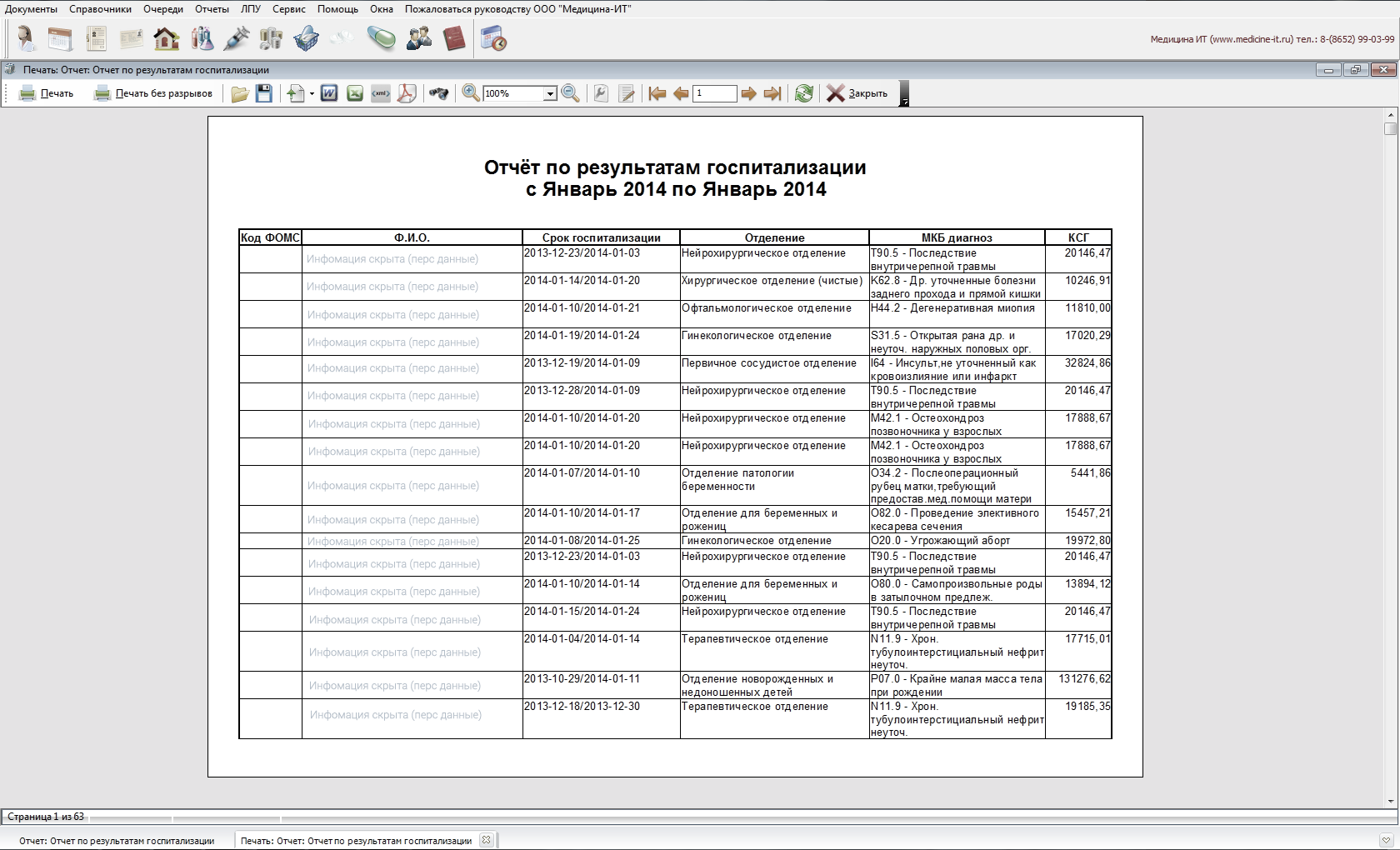Export the report to XML
This screenshot has width=1400, height=850.
point(381,93)
